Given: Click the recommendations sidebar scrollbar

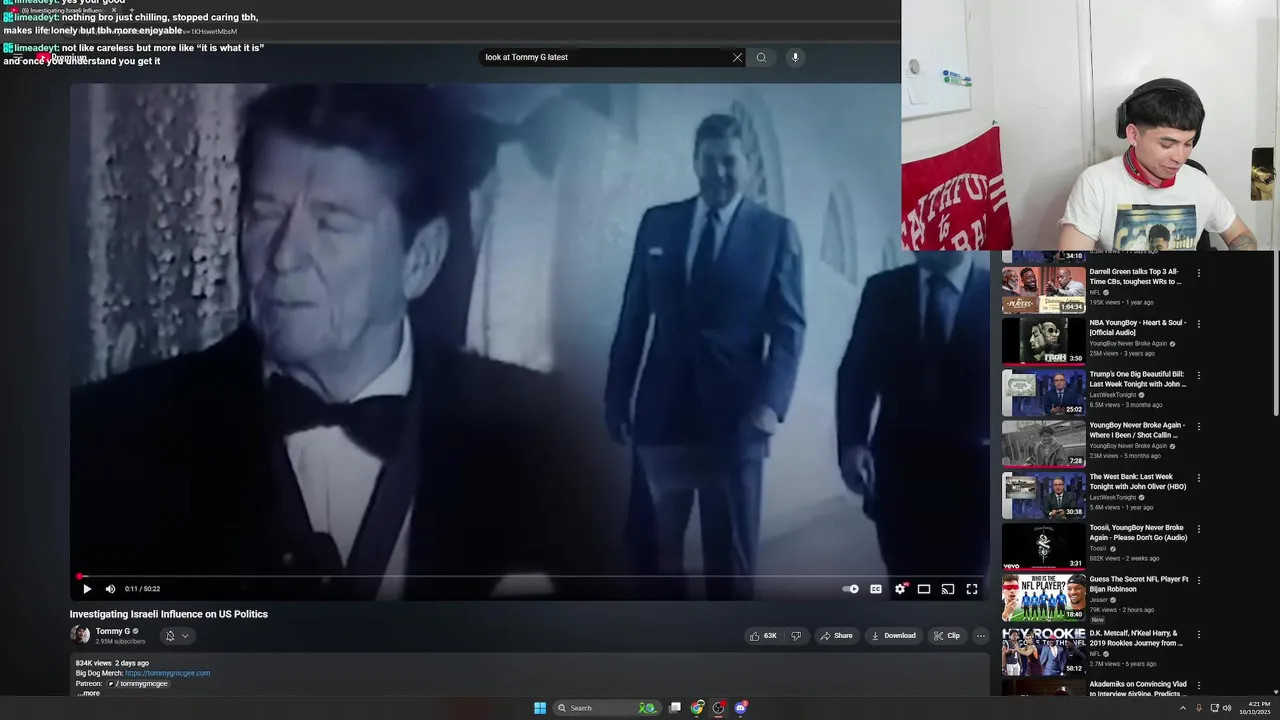Looking at the screenshot, I should click(x=1276, y=334).
